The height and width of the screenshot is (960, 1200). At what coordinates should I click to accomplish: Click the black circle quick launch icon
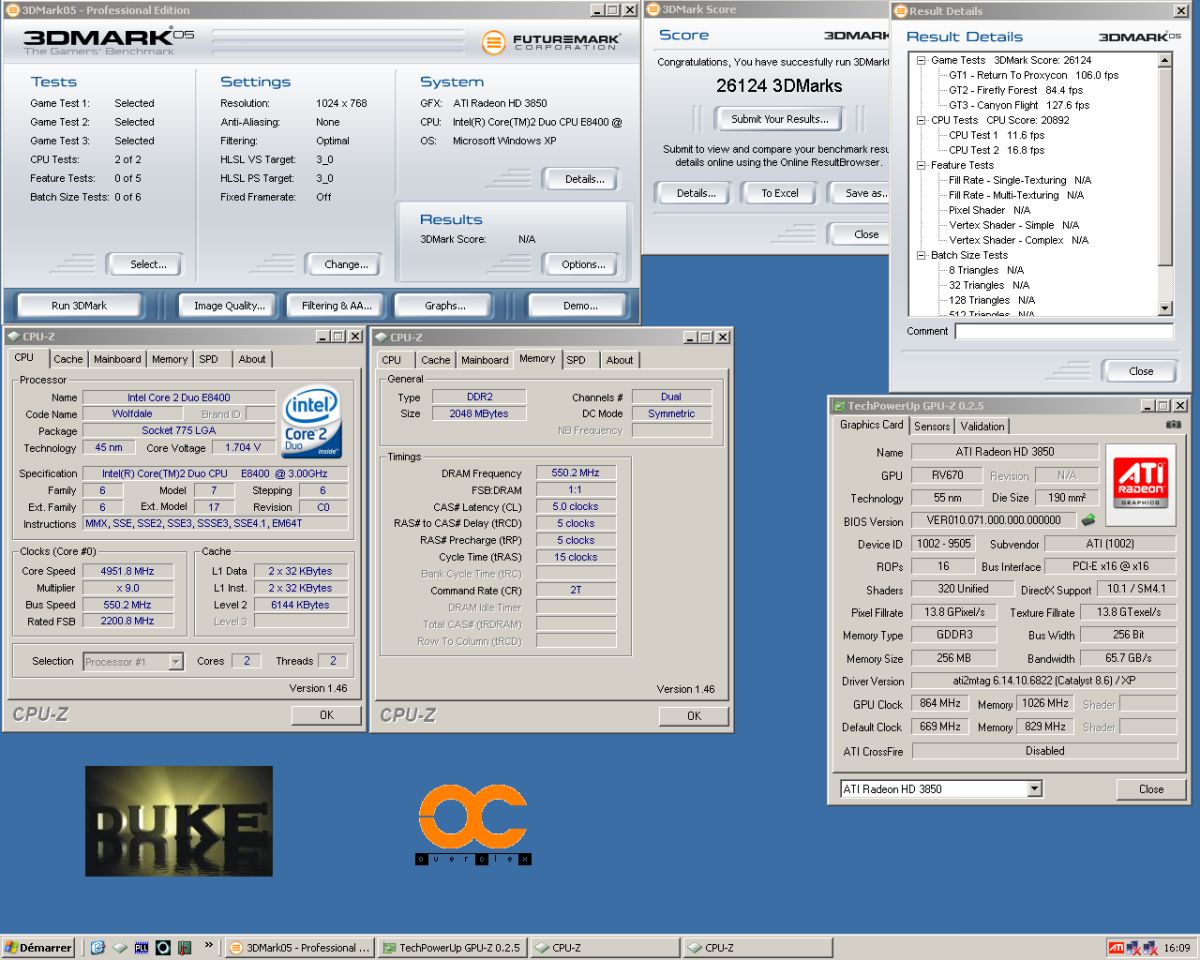pos(162,947)
